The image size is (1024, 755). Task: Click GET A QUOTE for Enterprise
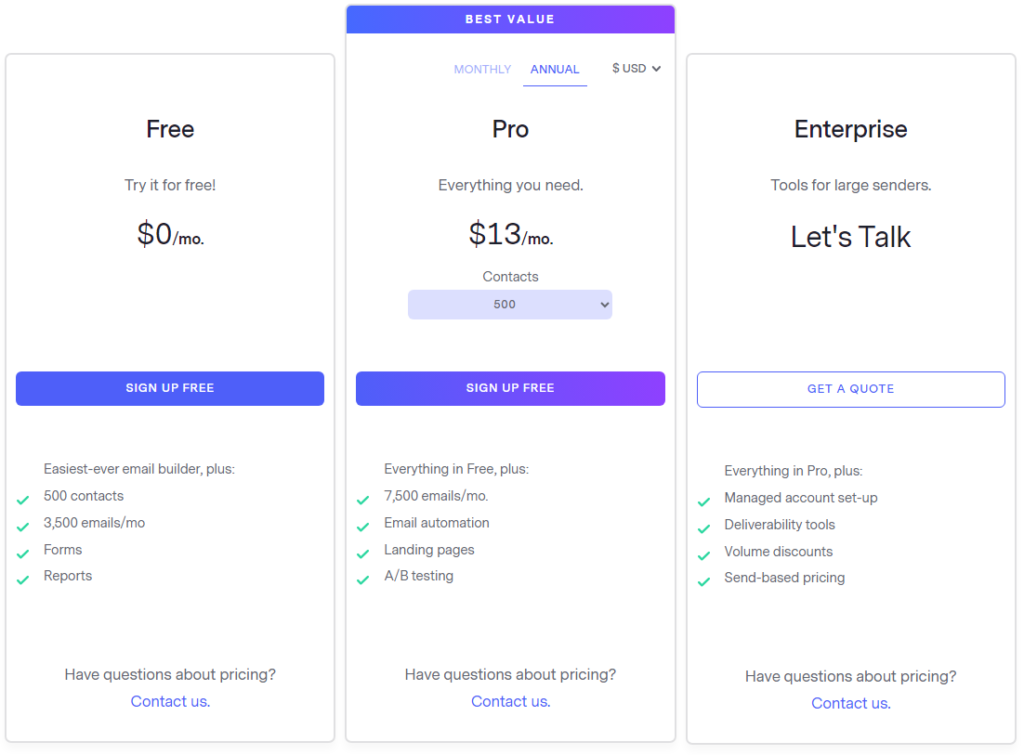(x=850, y=389)
